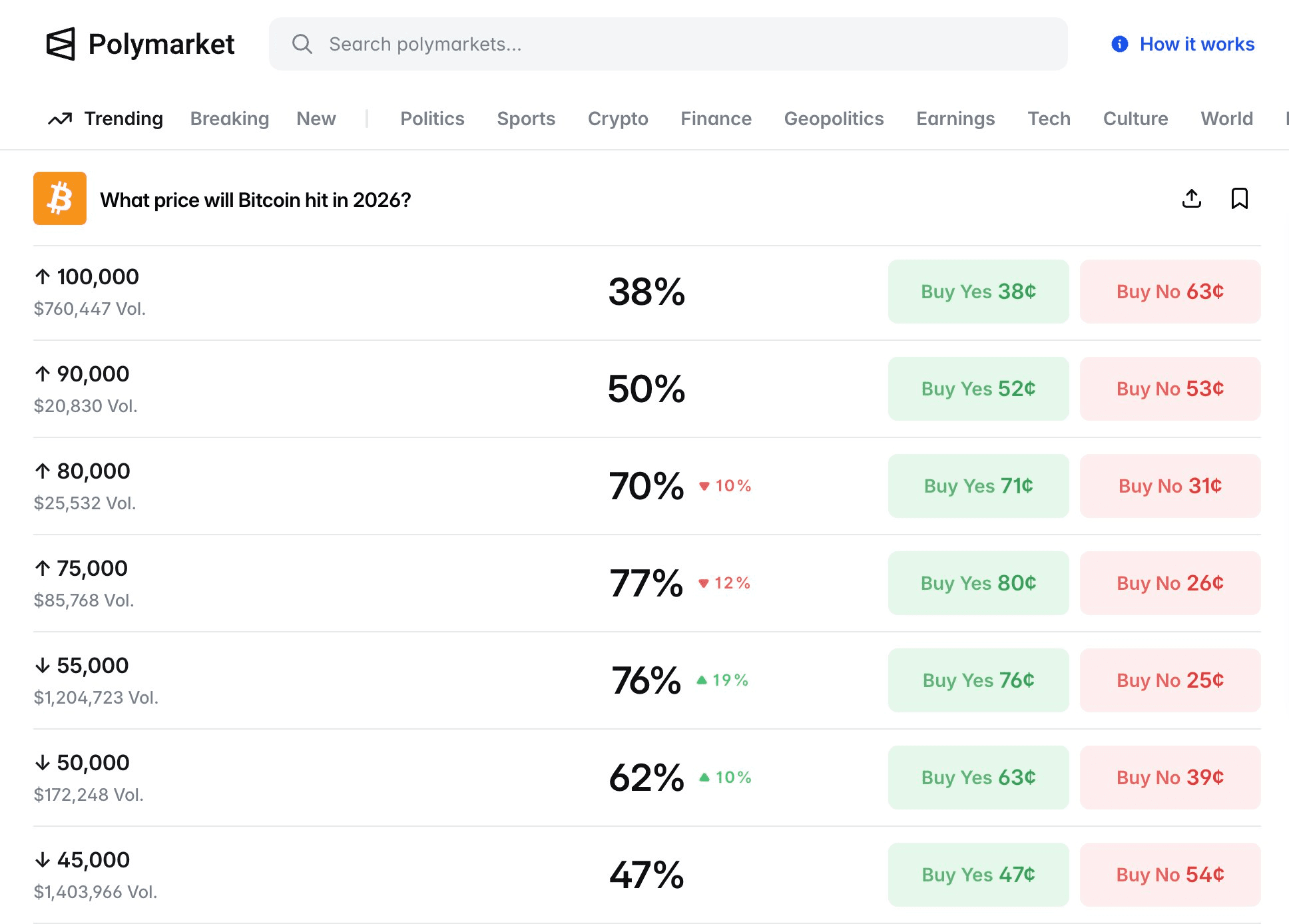
Task: Click the search magnifier icon
Action: tap(302, 44)
